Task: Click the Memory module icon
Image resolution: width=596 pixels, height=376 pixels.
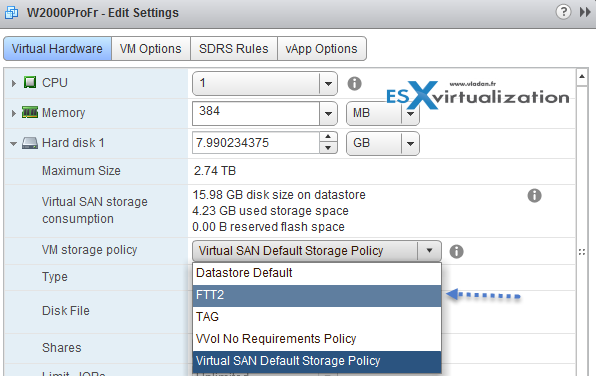Action: 30,113
